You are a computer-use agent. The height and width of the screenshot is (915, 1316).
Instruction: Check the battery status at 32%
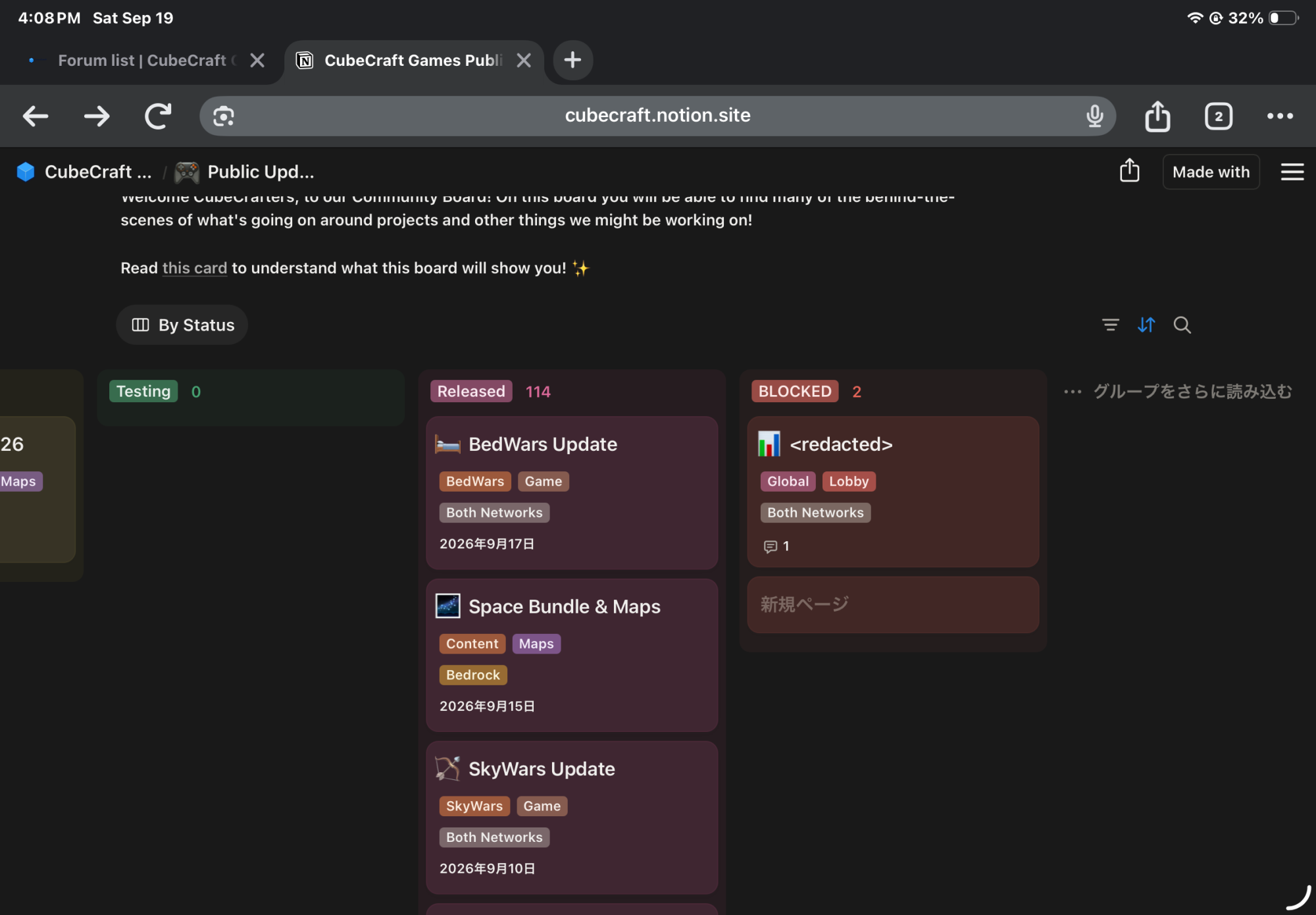point(1262,18)
